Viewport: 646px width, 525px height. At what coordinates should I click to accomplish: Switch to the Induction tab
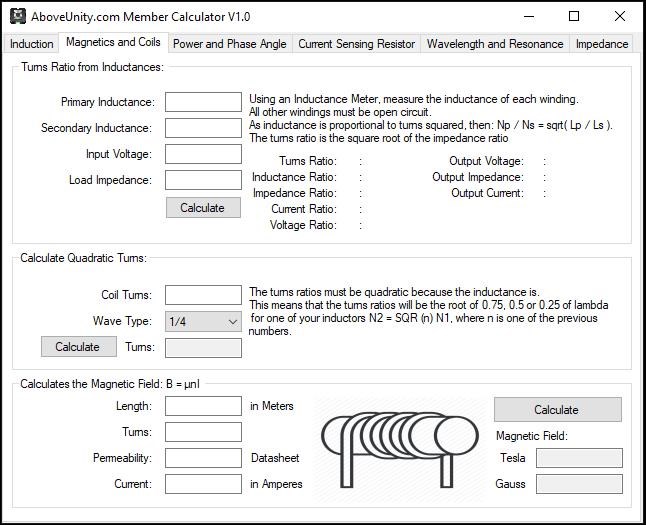(31, 44)
